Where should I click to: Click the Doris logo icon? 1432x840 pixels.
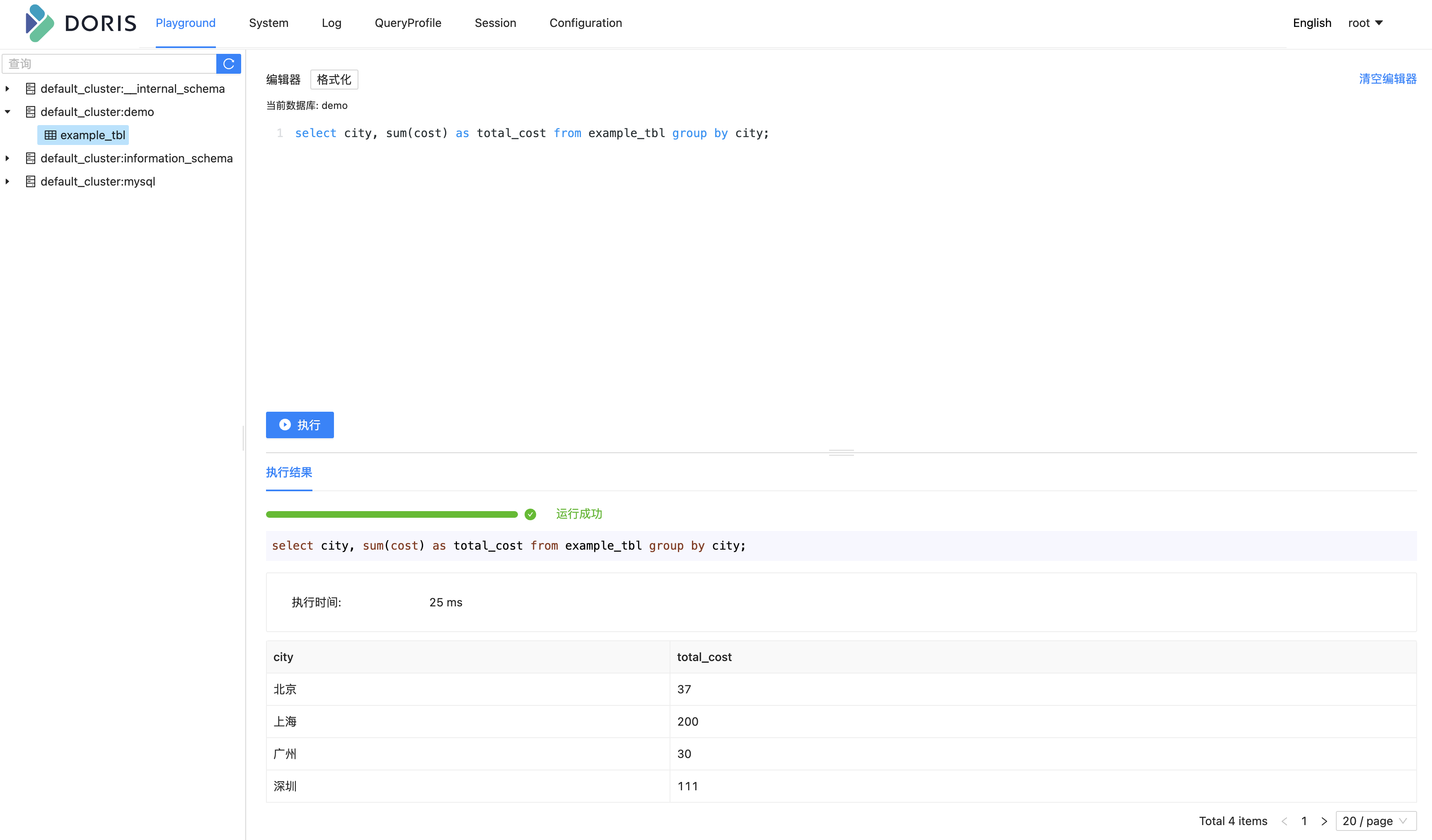(x=40, y=23)
